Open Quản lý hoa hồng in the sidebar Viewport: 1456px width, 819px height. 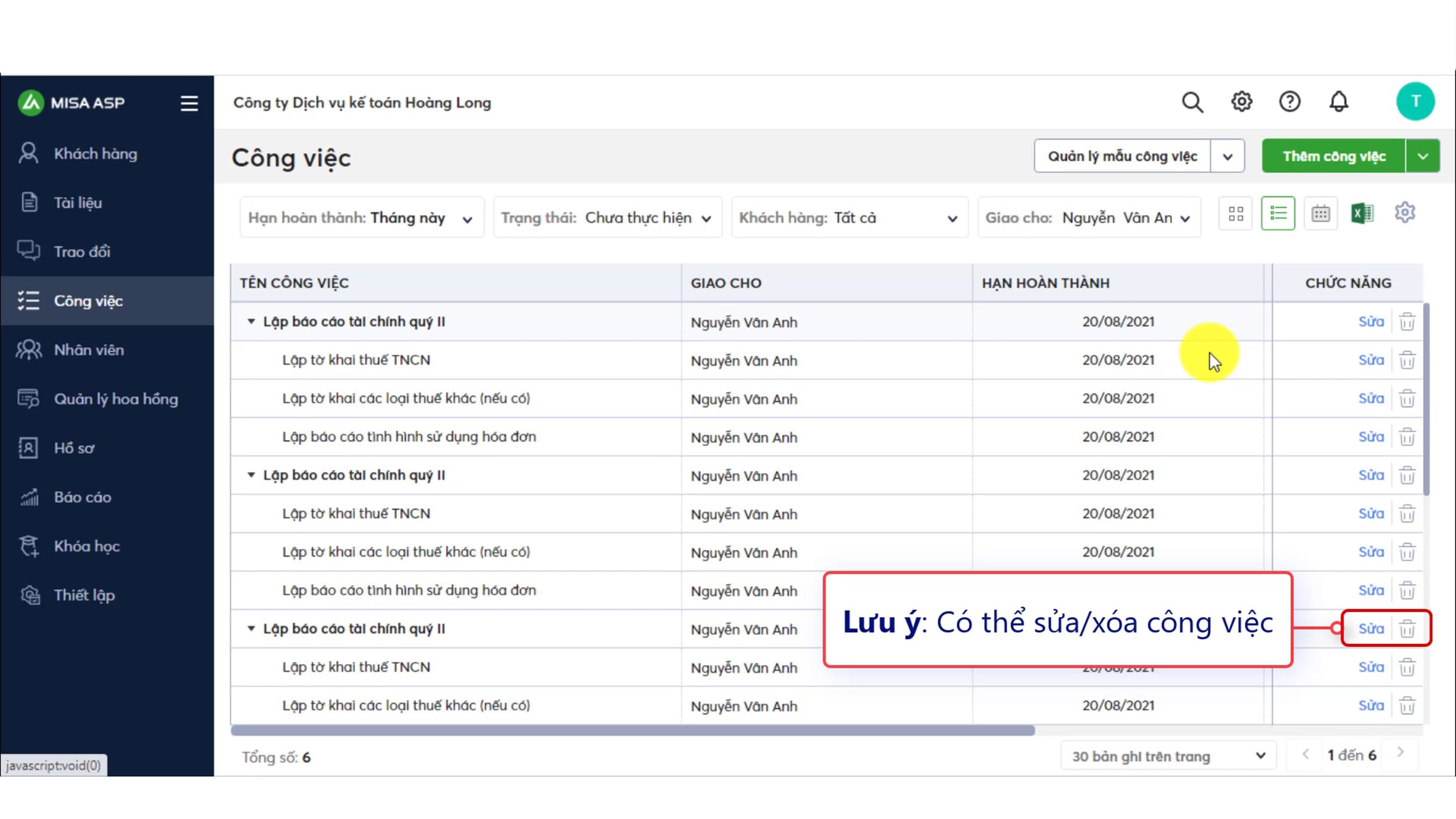(x=107, y=399)
